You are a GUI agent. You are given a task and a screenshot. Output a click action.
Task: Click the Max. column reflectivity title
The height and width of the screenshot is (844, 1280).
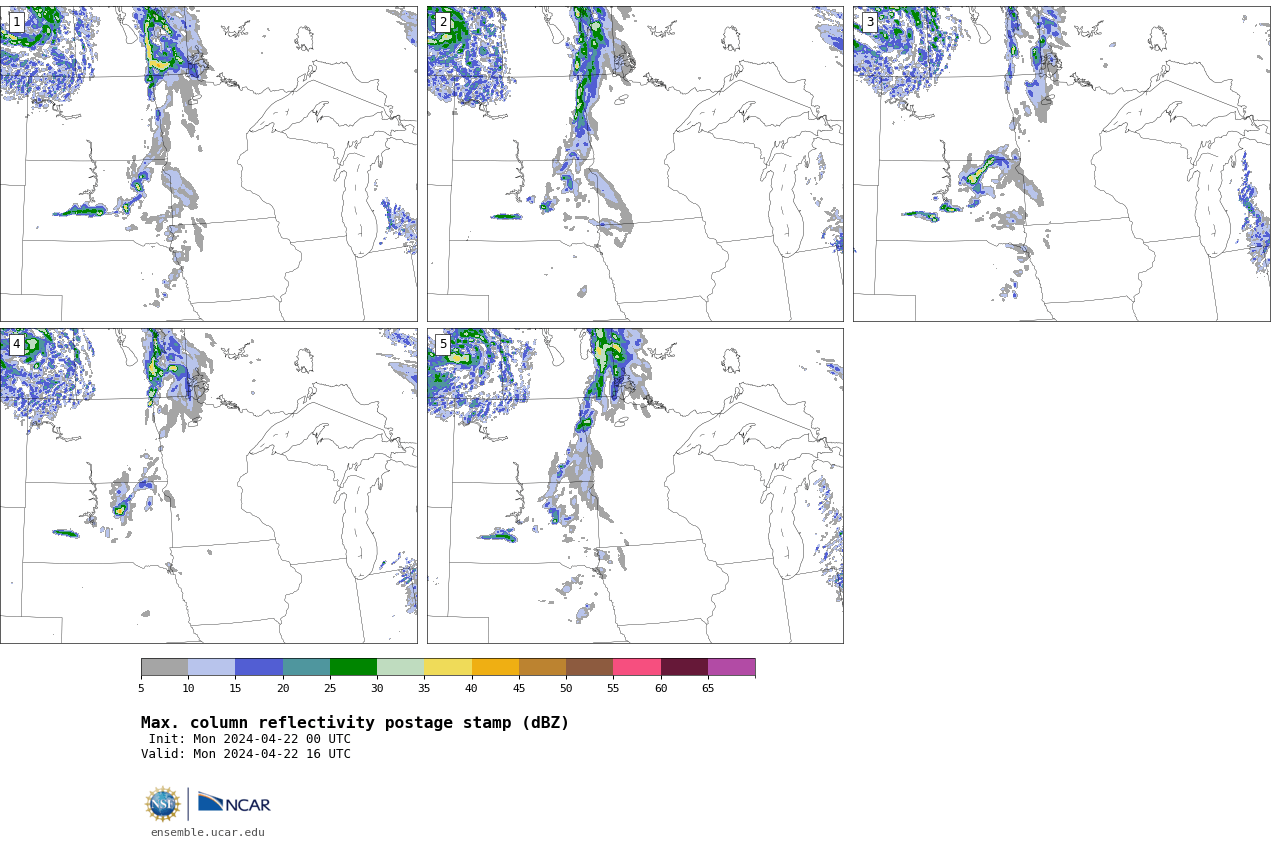[355, 723]
